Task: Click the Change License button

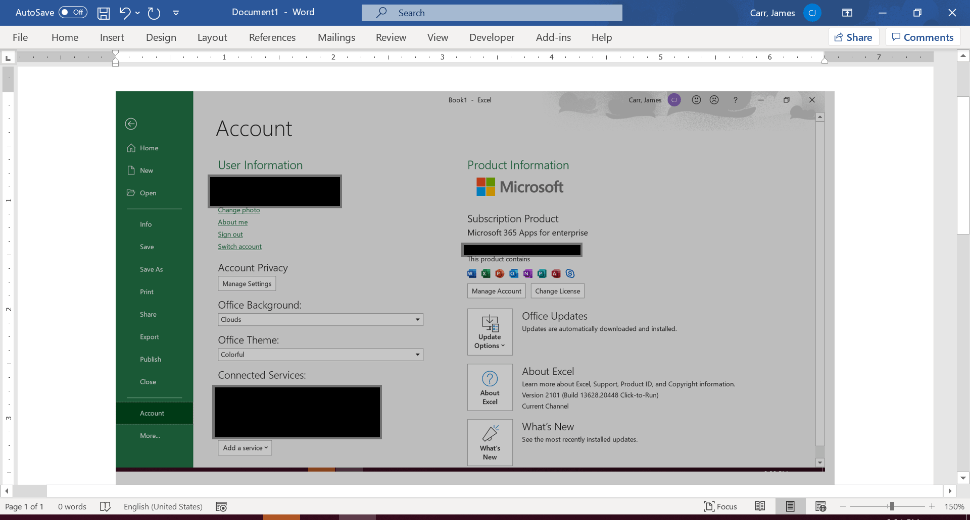Action: click(x=557, y=291)
